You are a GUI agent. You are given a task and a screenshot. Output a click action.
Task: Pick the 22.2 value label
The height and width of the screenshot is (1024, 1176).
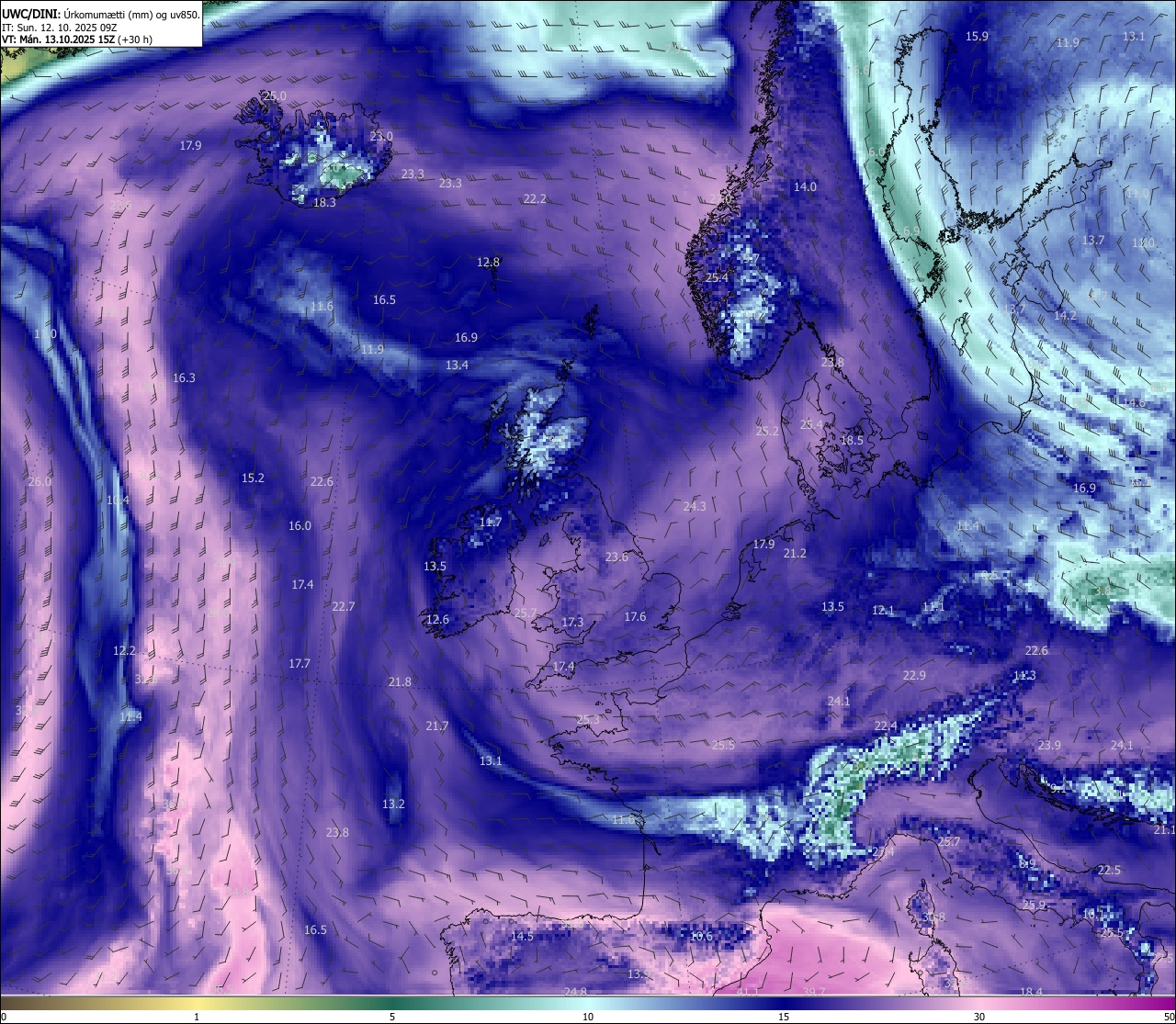535,198
